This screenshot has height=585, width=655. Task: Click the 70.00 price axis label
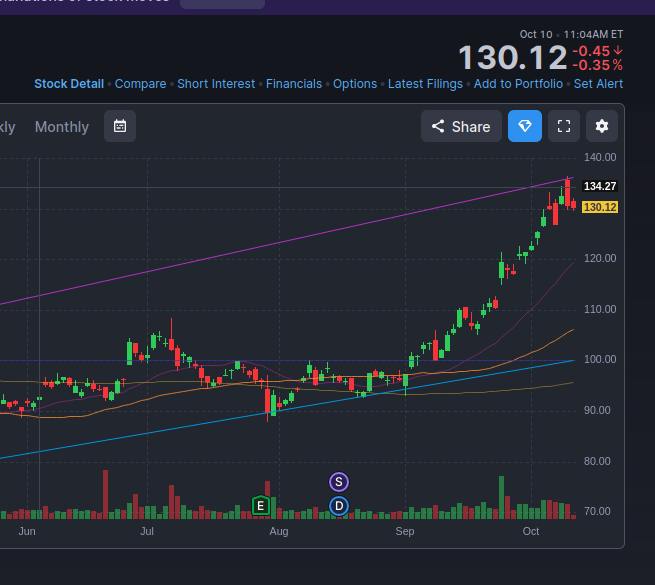(x=597, y=511)
